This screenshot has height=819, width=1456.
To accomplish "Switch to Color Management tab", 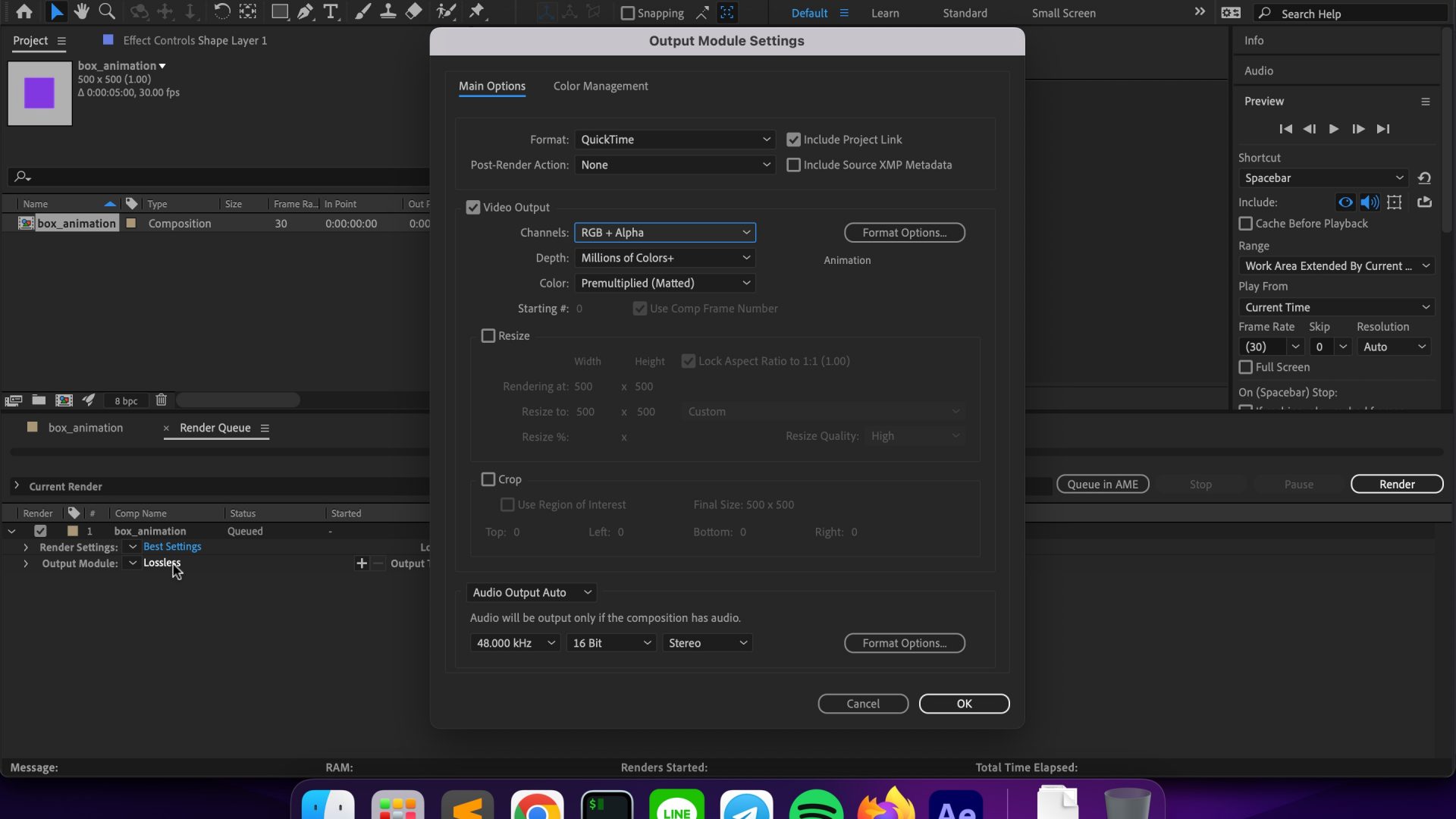I will tap(600, 86).
